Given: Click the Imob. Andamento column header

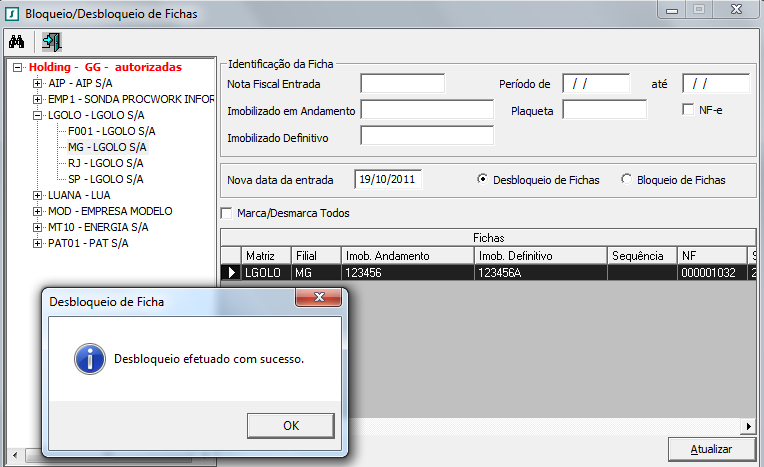Looking at the screenshot, I should [x=408, y=256].
